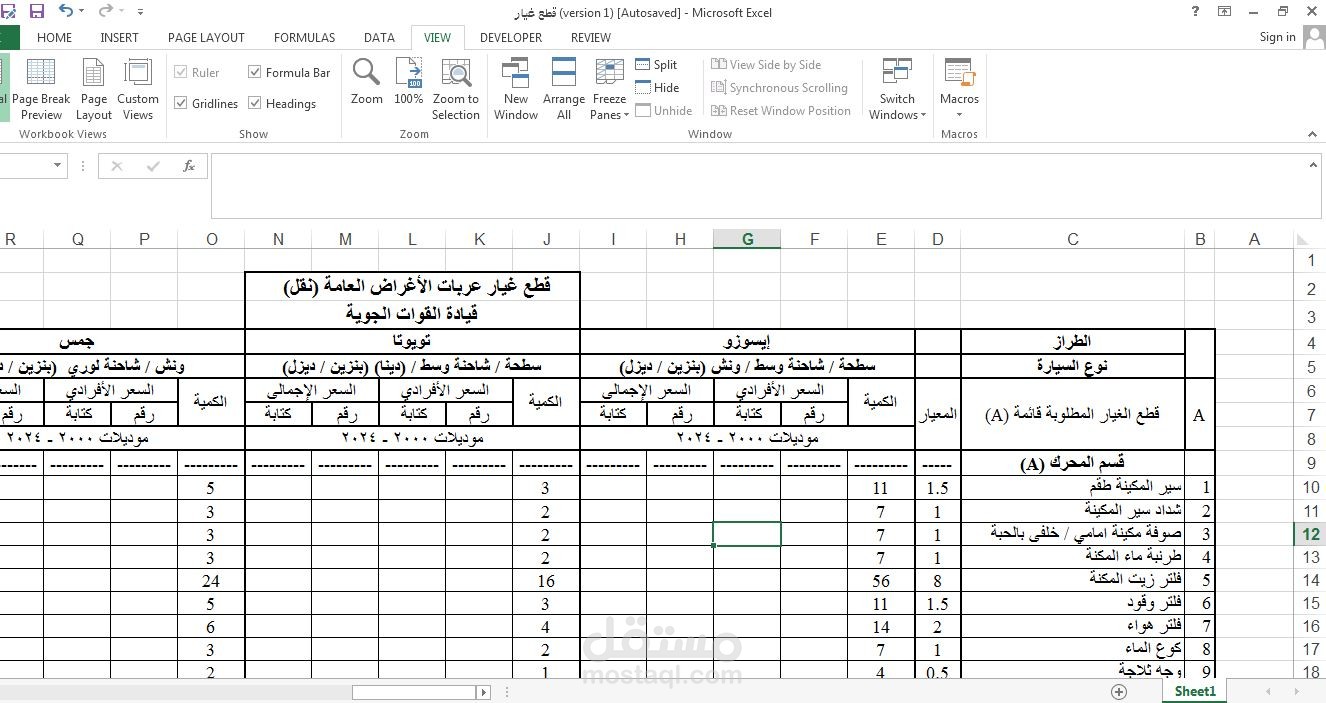1326x703 pixels.
Task: Click cell with value 56
Action: click(881, 580)
